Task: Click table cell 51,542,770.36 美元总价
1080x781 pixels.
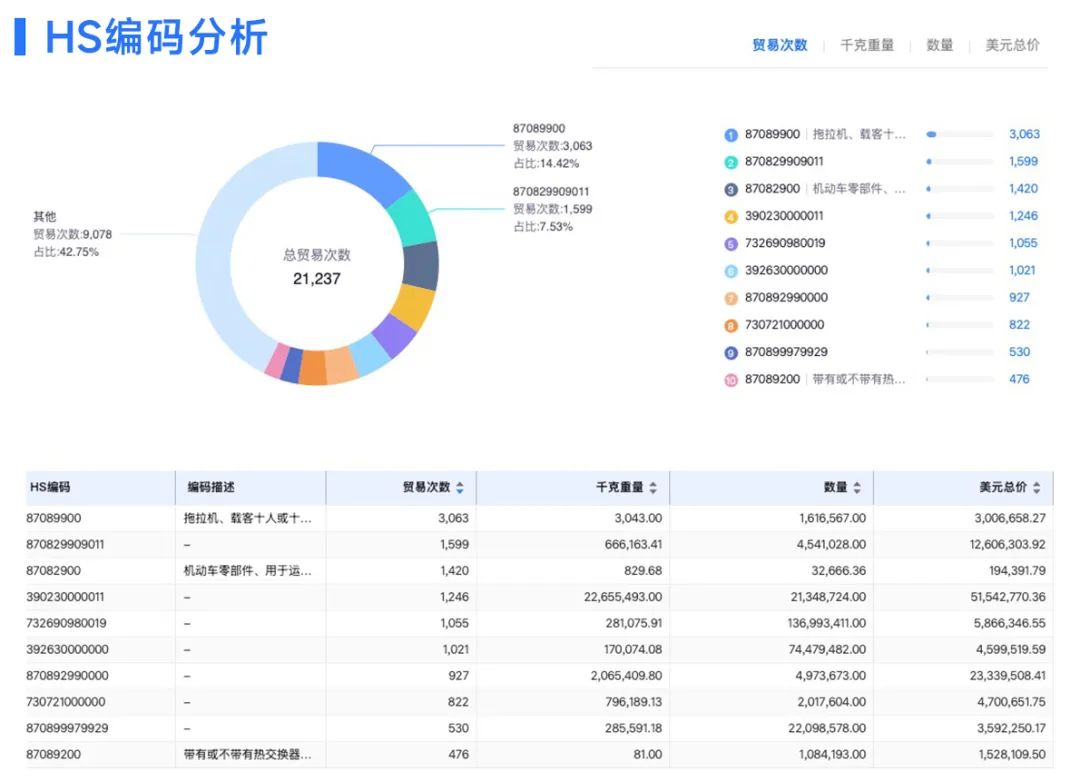Action: click(1008, 597)
